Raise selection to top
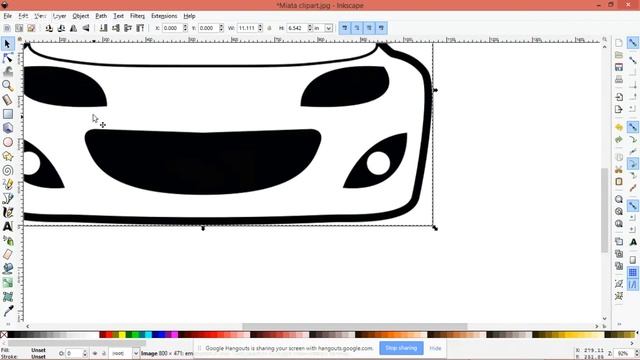Screen dimensions: 640x360 (x=140, y=28)
